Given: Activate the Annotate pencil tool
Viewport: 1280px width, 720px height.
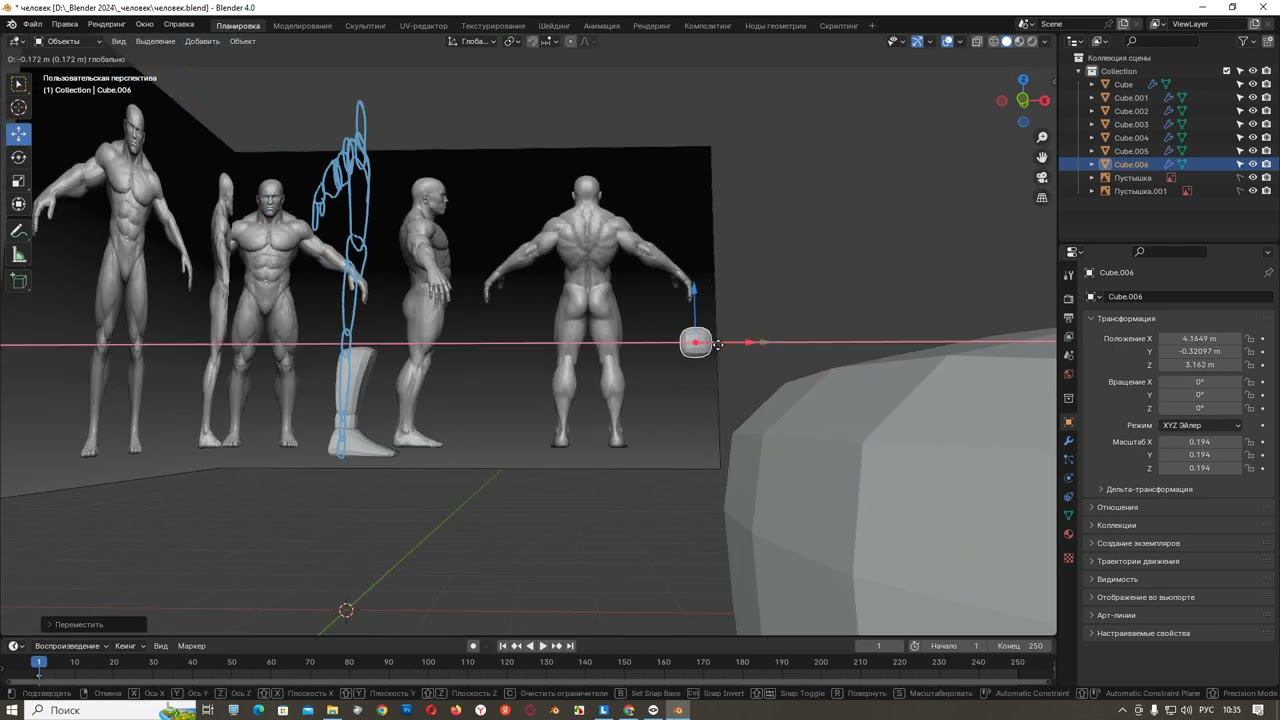Looking at the screenshot, I should click(x=19, y=231).
